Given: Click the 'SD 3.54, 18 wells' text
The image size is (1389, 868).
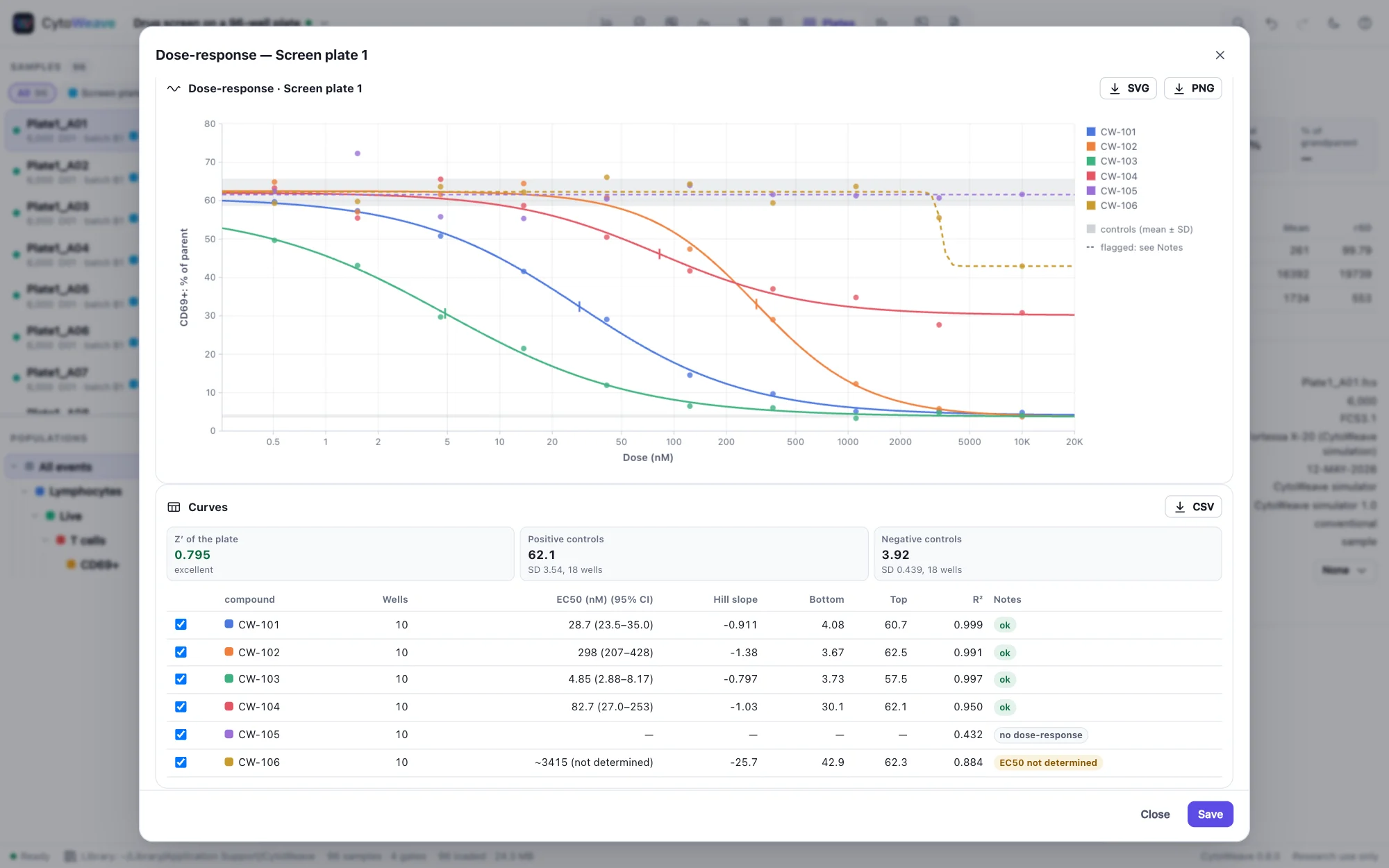Looking at the screenshot, I should point(565,570).
